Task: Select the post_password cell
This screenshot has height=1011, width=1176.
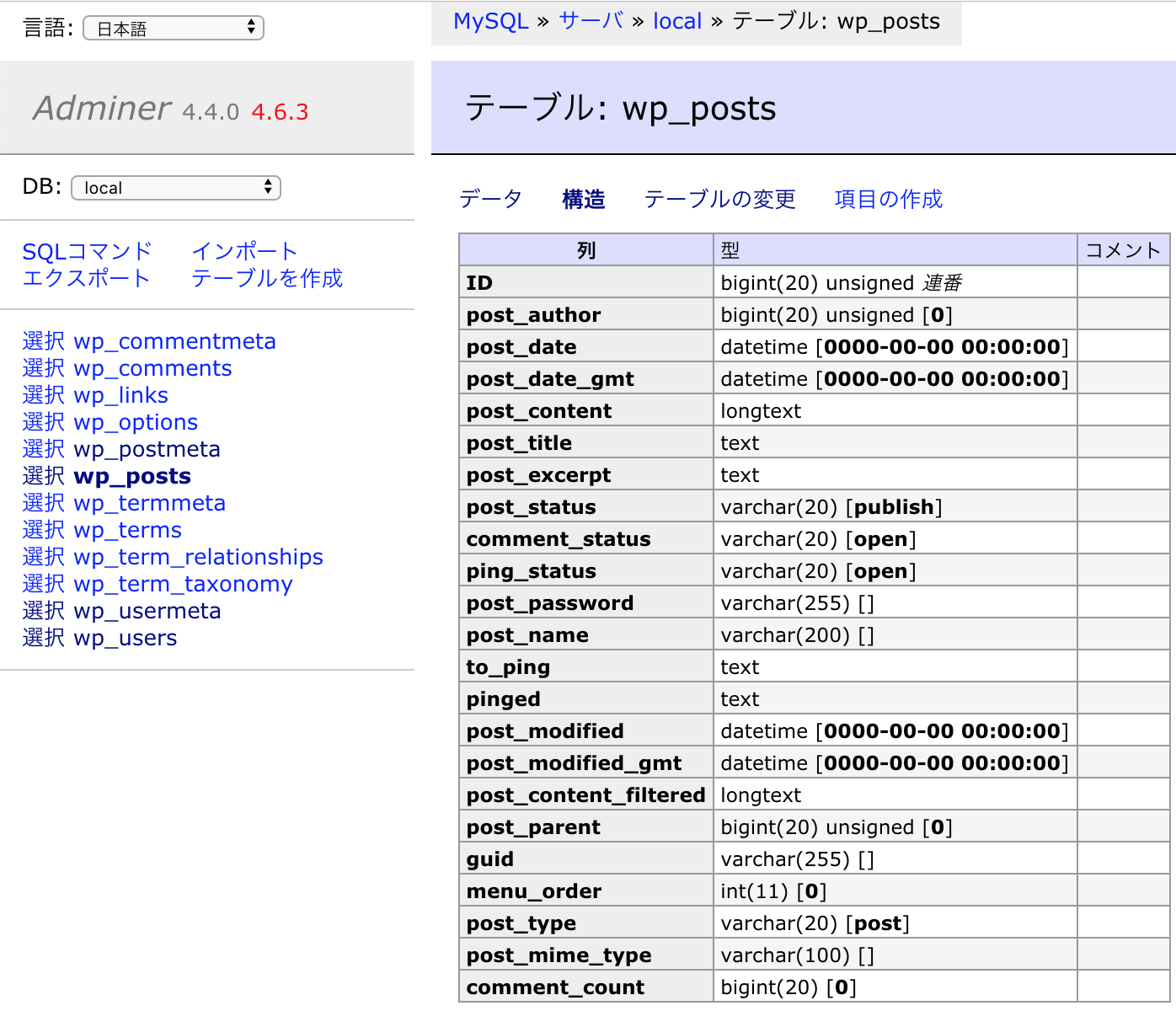Action: [586, 602]
